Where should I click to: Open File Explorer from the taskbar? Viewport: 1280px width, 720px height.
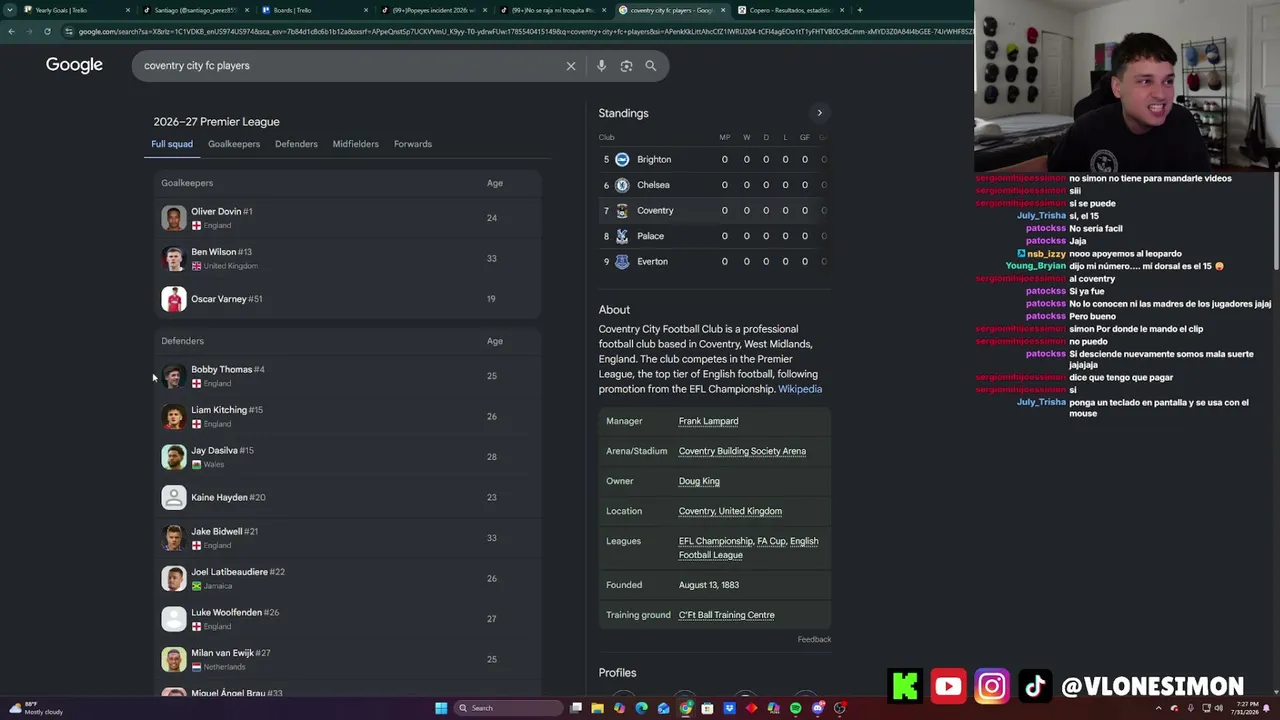click(598, 708)
